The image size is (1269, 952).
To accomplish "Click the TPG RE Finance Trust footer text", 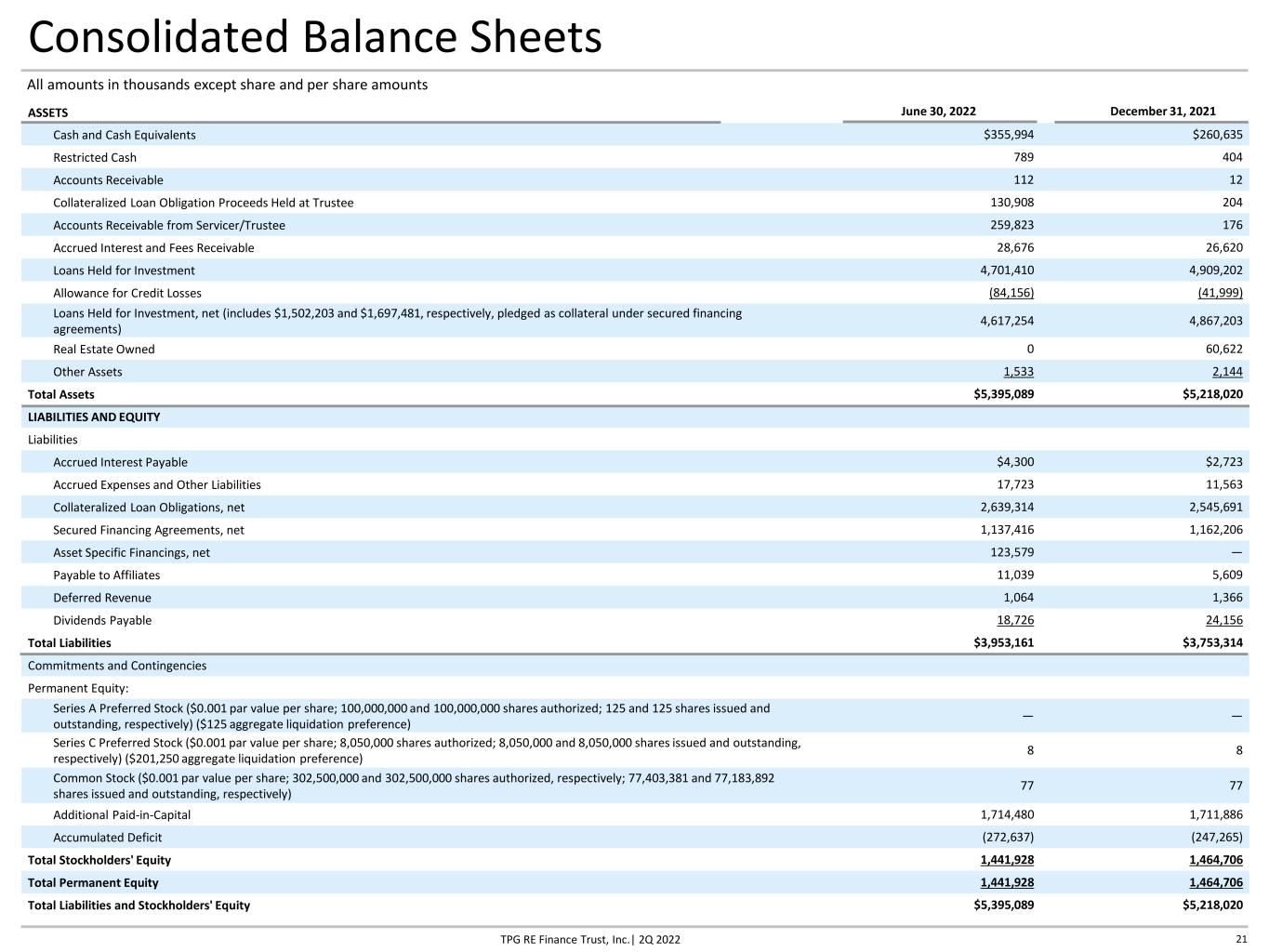I will pyautogui.click(x=590, y=940).
